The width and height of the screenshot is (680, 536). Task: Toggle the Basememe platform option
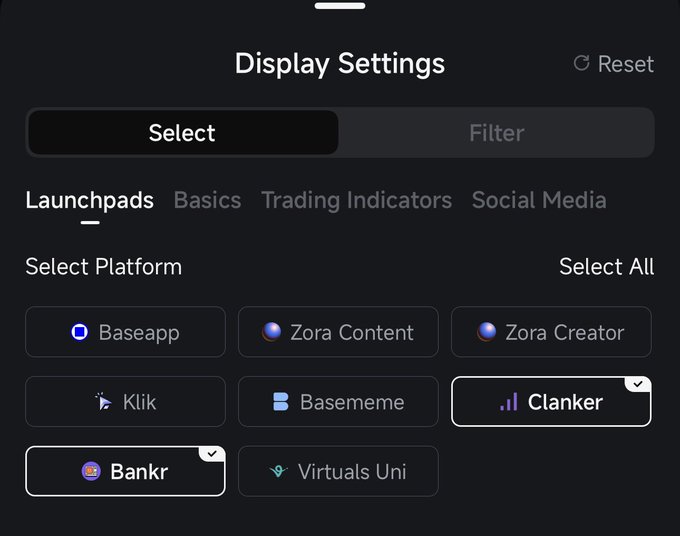(x=338, y=402)
